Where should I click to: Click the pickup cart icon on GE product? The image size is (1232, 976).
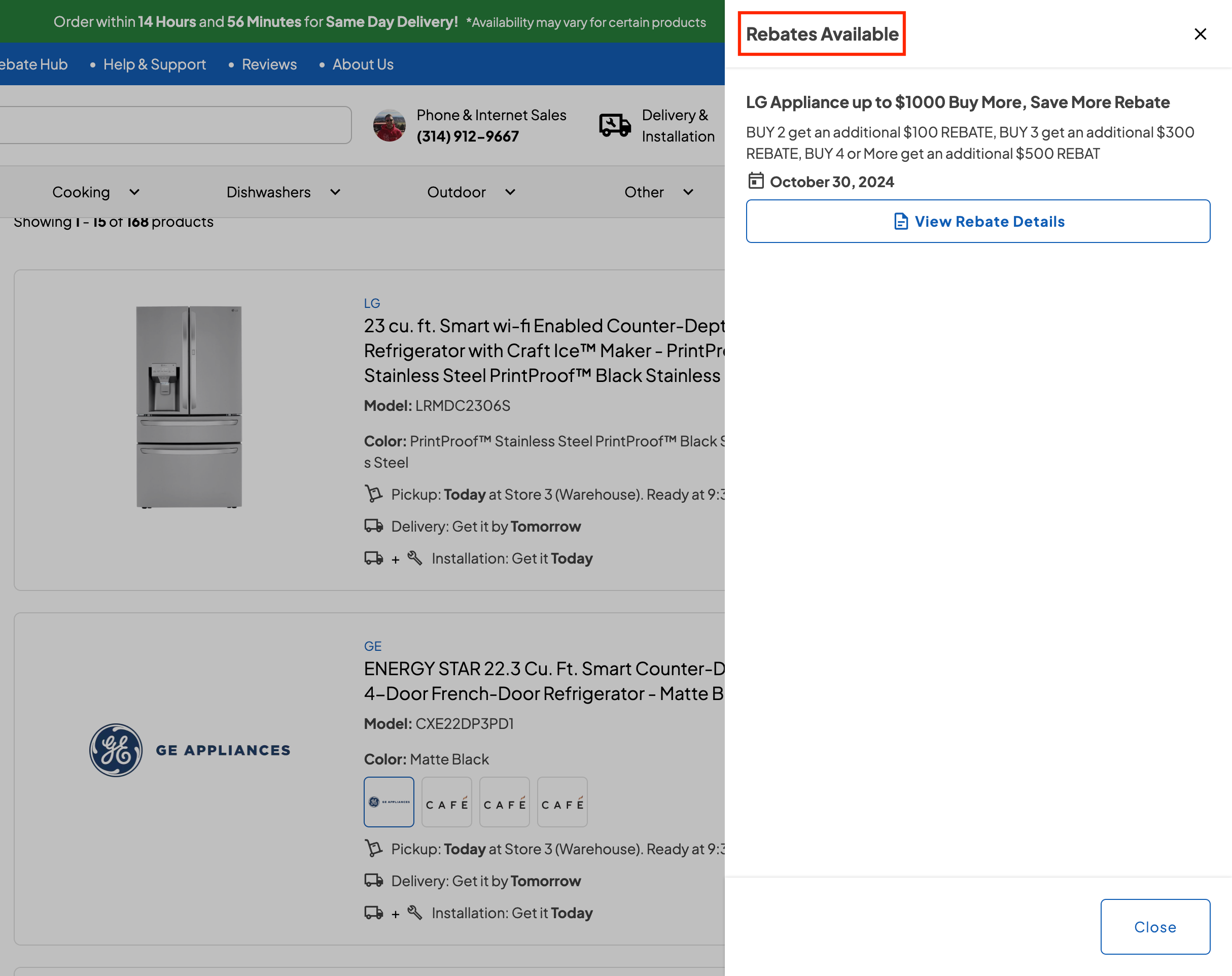click(373, 849)
